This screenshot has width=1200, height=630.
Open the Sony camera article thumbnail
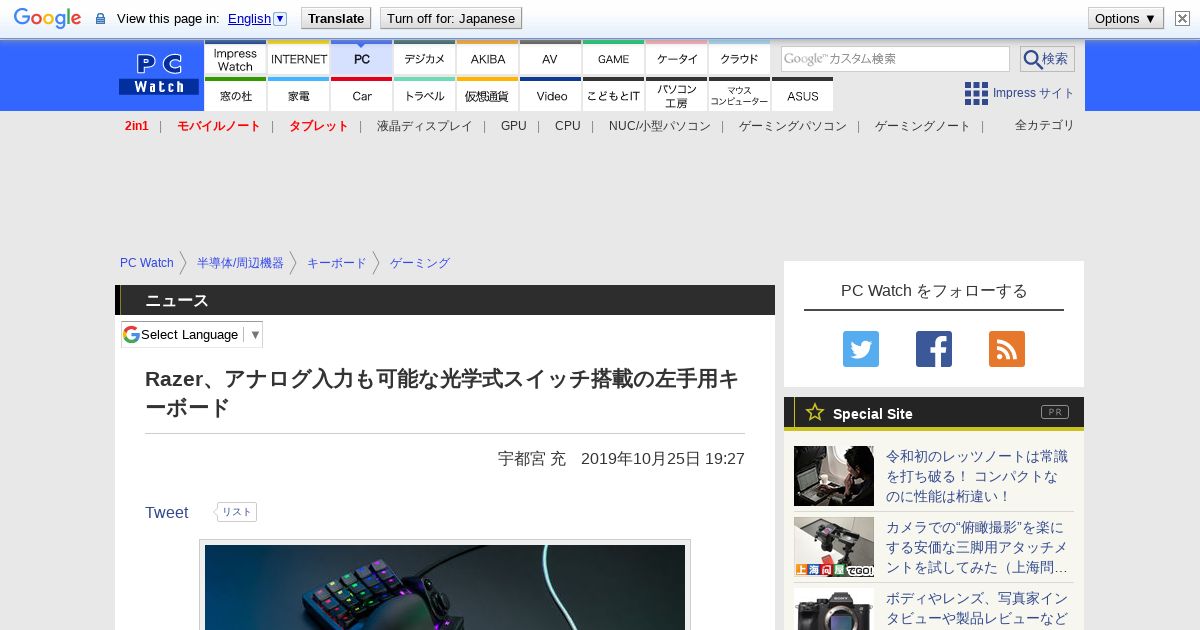point(834,609)
